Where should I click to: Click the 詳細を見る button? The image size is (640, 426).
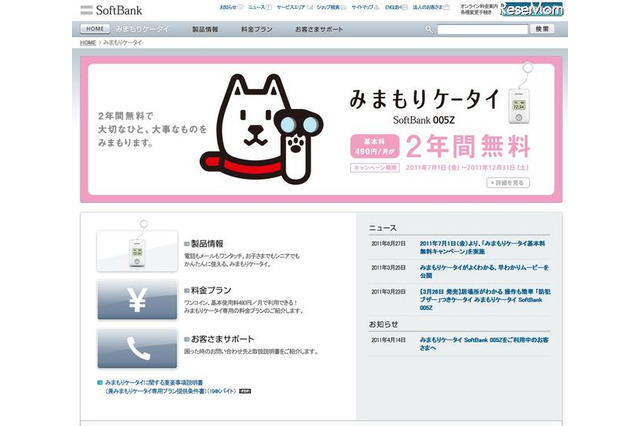pyautogui.click(x=508, y=183)
